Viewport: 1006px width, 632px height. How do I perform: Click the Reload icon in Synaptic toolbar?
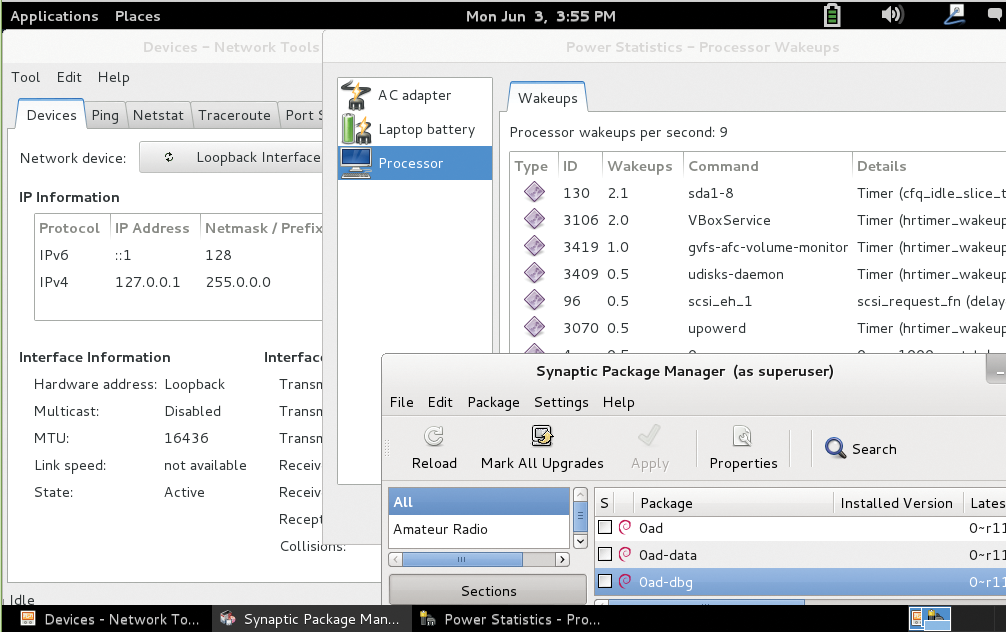coord(434,436)
